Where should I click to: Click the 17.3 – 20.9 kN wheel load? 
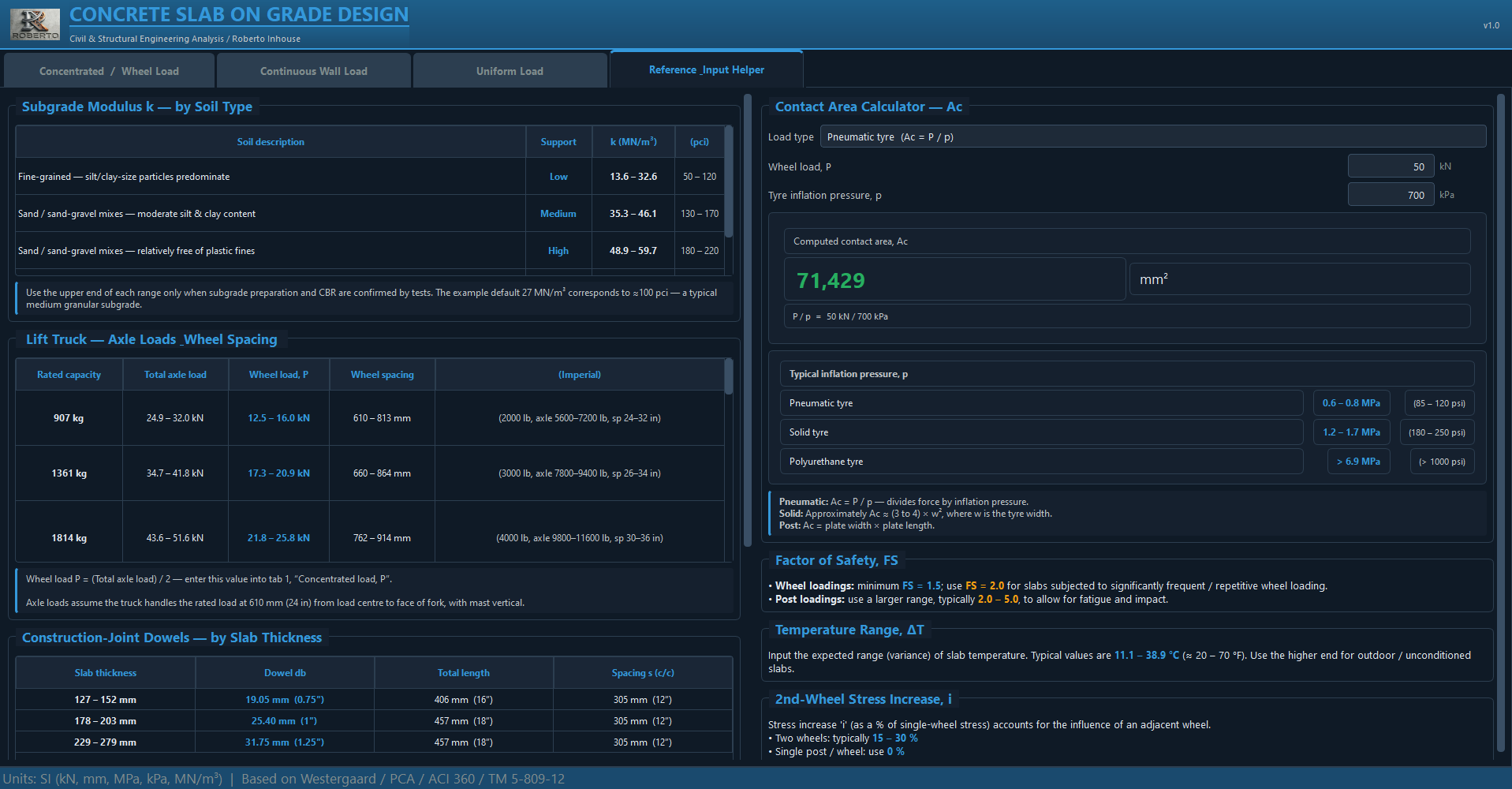(x=278, y=473)
